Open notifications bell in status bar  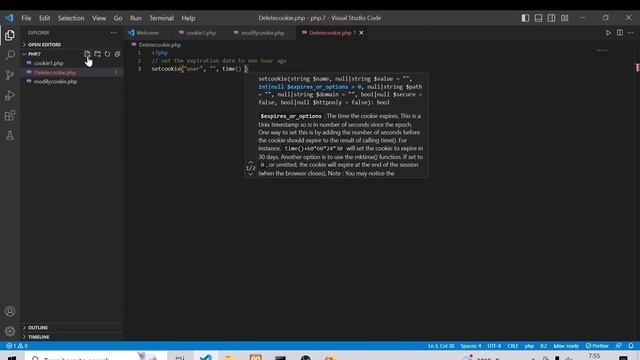pyautogui.click(x=631, y=346)
